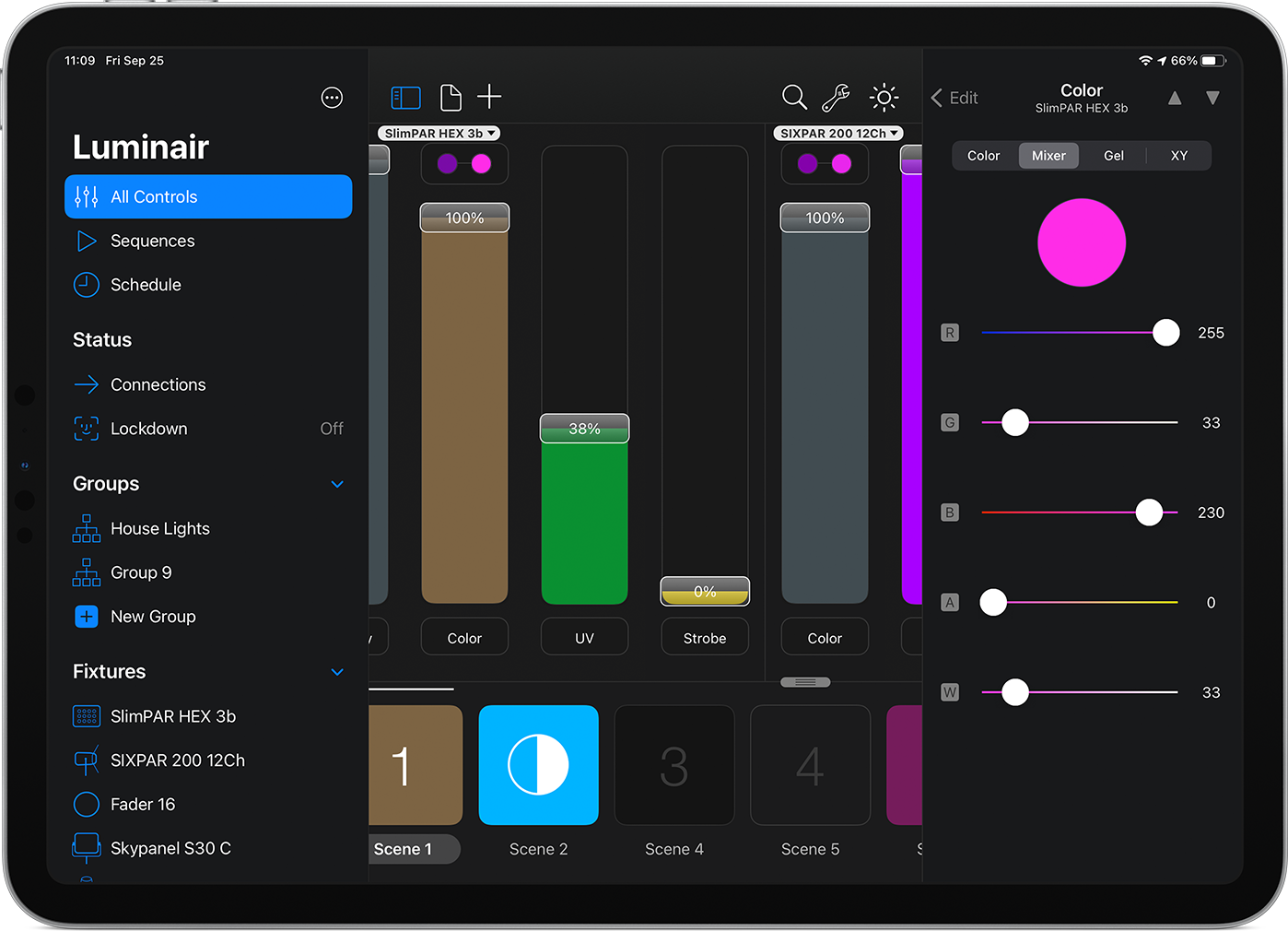
Task: Open Sequences in the sidebar
Action: pyautogui.click(x=208, y=241)
